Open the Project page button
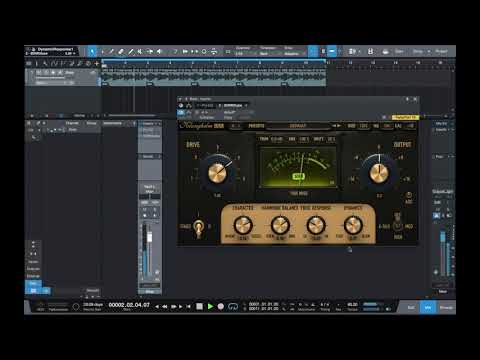480x360 pixels. click(441, 51)
